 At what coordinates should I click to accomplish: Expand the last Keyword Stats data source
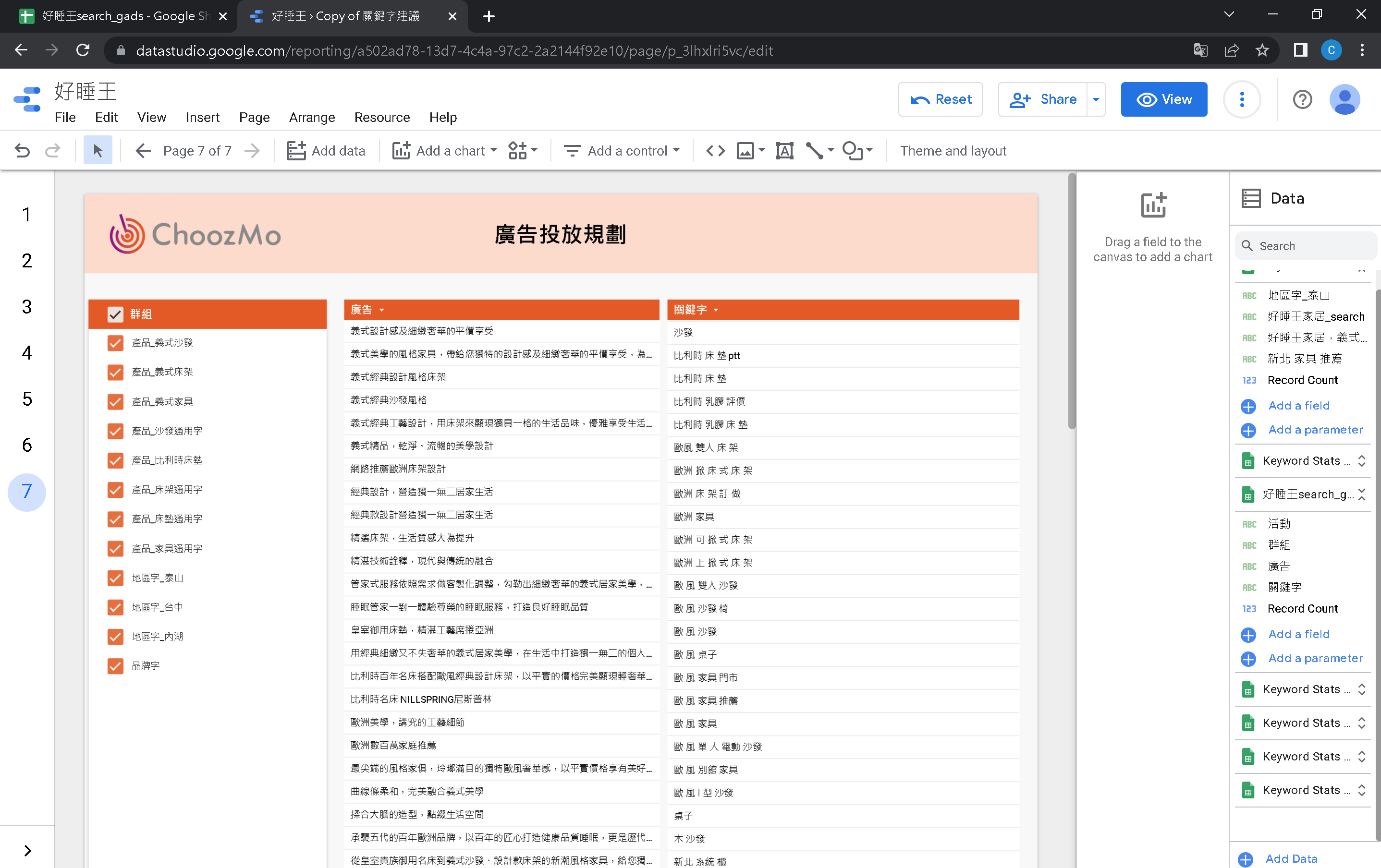tap(1361, 790)
